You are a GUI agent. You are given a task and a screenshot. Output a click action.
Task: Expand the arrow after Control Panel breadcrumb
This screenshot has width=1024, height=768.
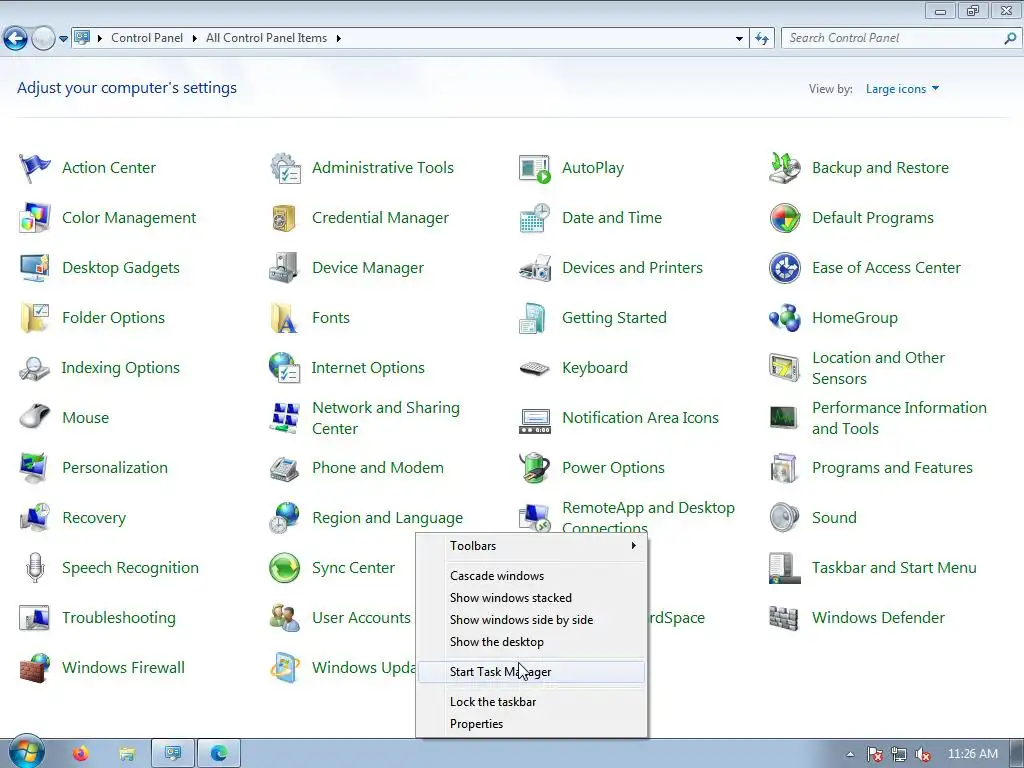pos(195,39)
